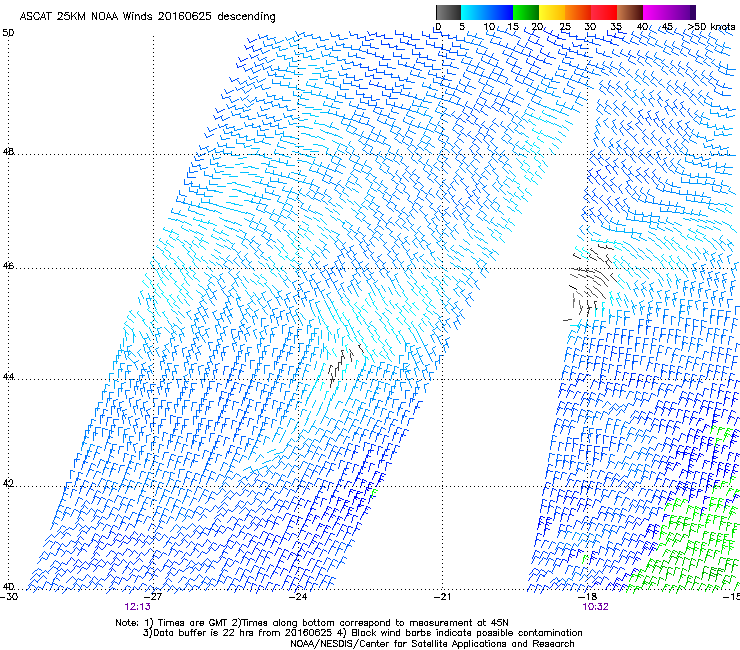Click the longitude label '-21'

coord(443,597)
